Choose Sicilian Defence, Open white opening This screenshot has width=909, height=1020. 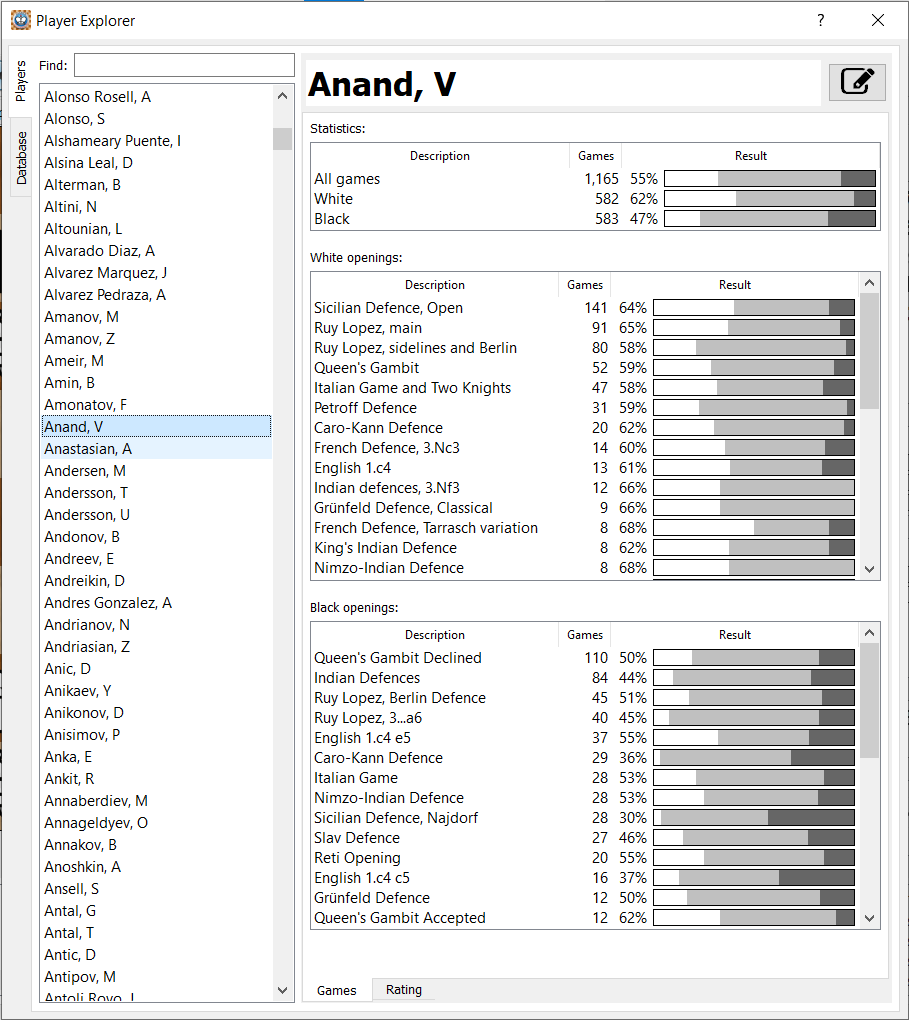[388, 308]
